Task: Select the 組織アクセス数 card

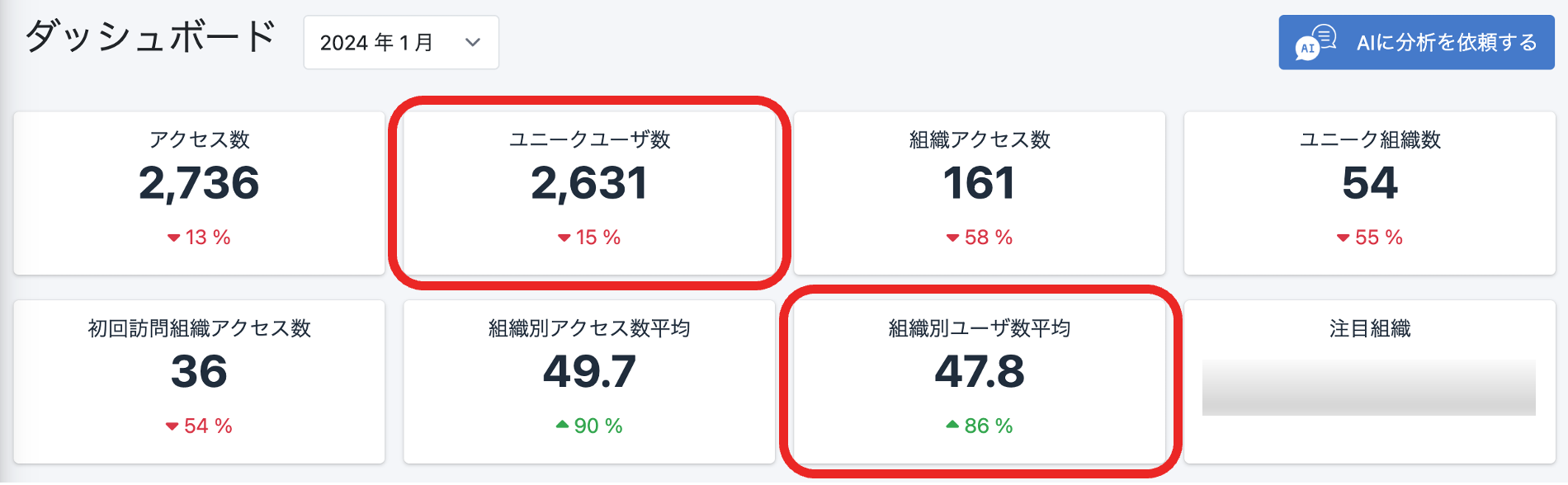Action: coord(980,193)
